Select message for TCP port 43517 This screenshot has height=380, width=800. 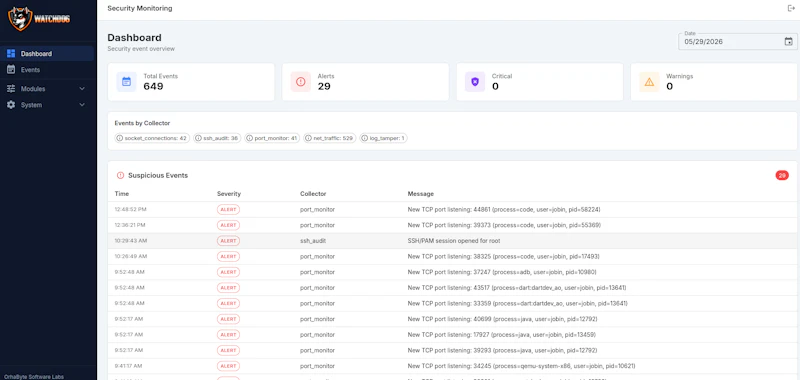pos(517,288)
